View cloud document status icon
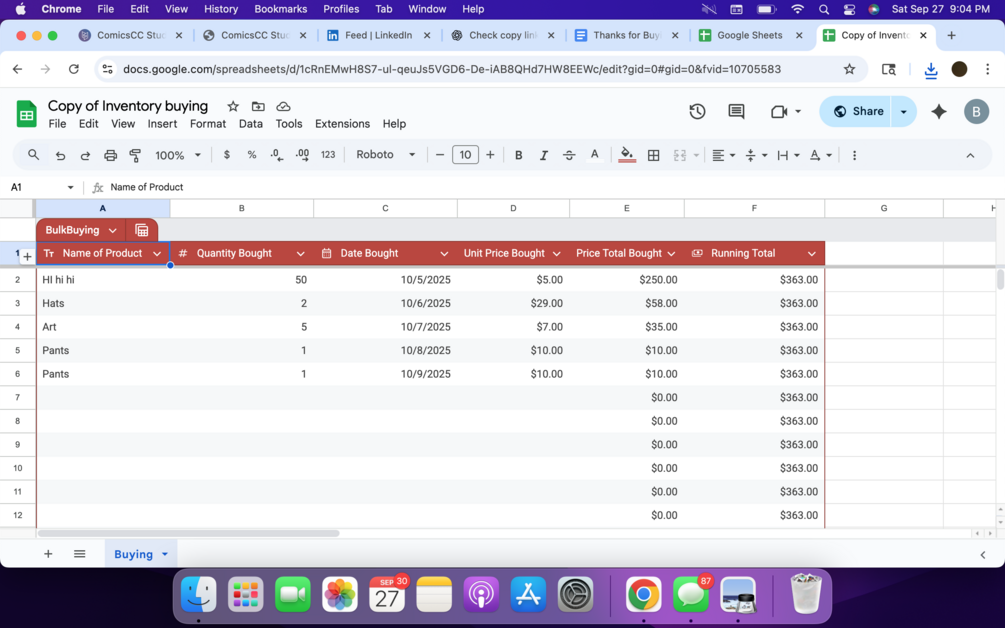This screenshot has height=628, width=1005. click(283, 106)
